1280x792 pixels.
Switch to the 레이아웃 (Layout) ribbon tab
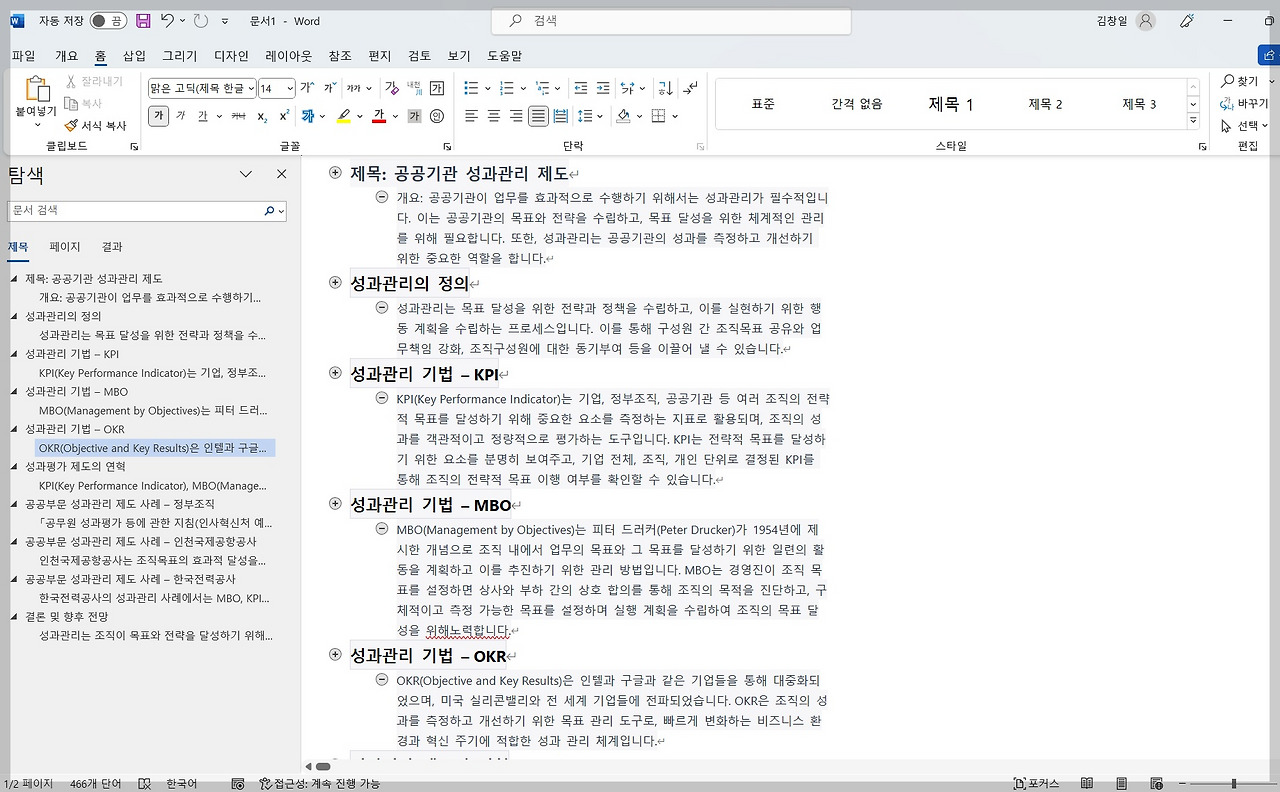click(x=288, y=56)
